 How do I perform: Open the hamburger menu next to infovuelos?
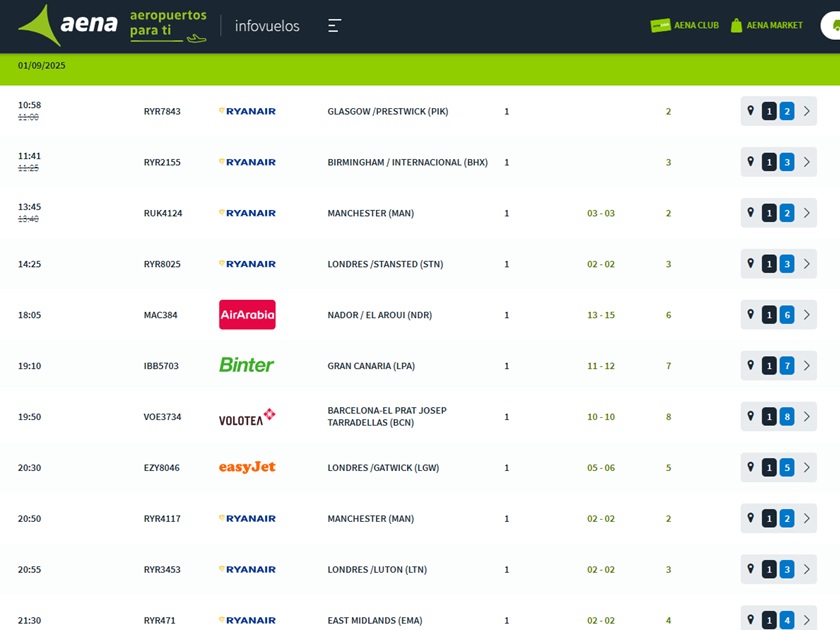(334, 26)
